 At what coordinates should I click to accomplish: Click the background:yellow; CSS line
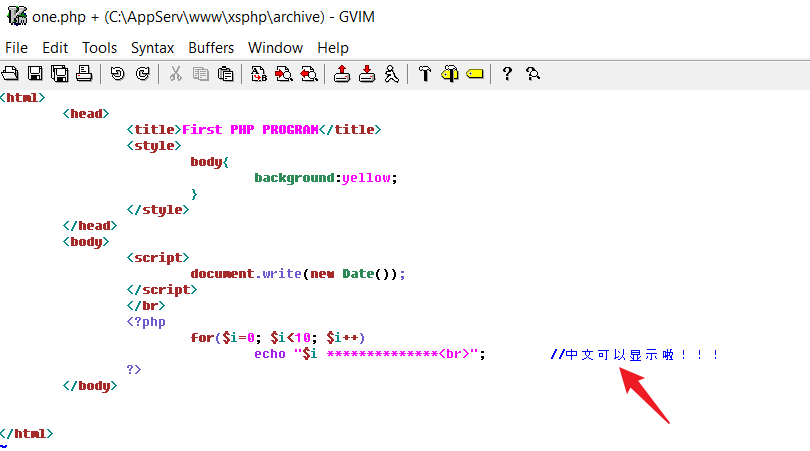click(x=325, y=178)
